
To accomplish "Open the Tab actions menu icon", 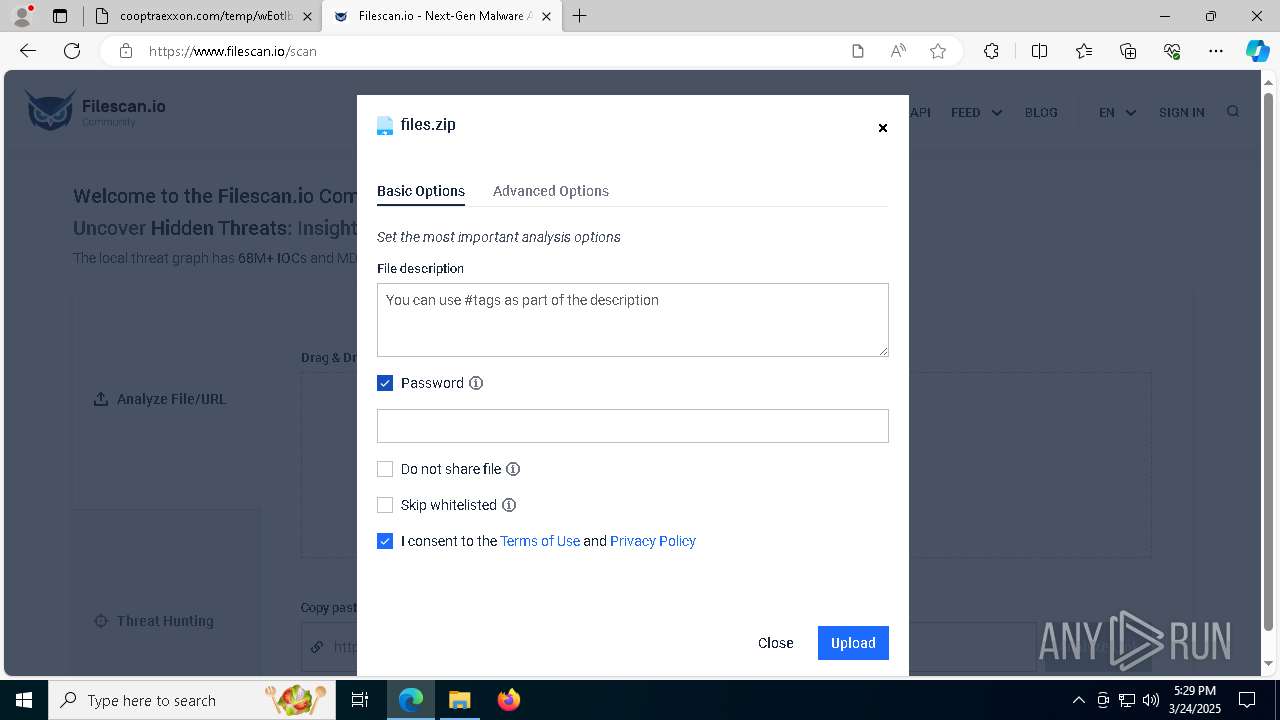I will click(60, 16).
